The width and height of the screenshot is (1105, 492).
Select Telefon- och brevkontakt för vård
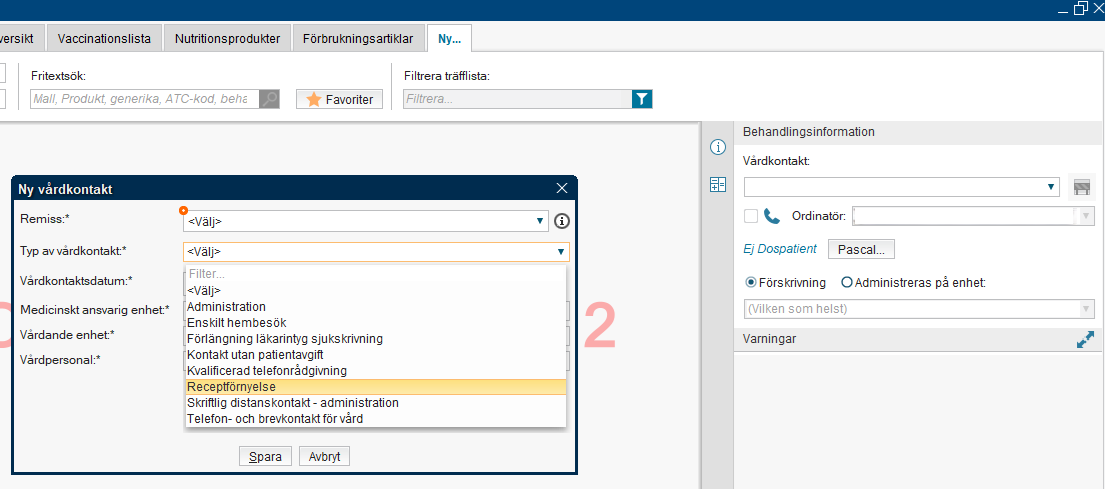coord(376,419)
